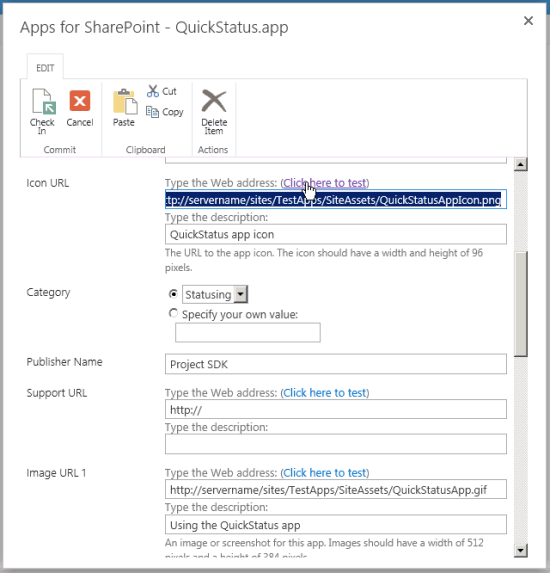This screenshot has width=550, height=573.
Task: Click the 'Category' field label
Action: (x=48, y=293)
